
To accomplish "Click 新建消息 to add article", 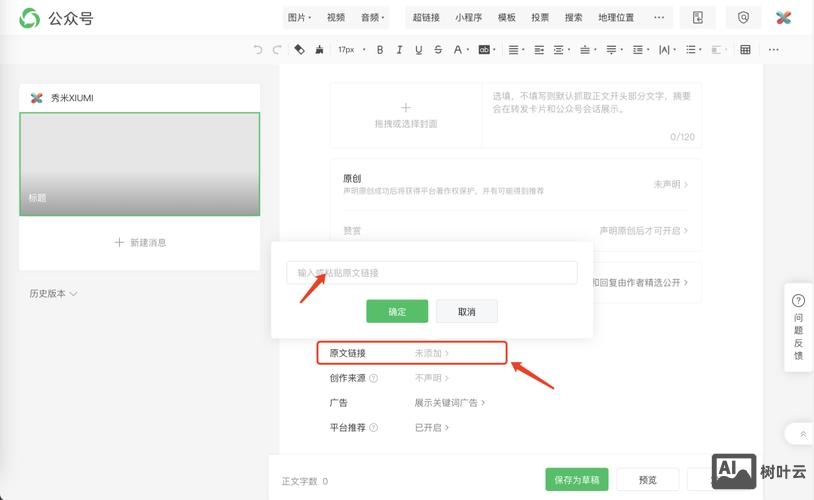I will 140,242.
